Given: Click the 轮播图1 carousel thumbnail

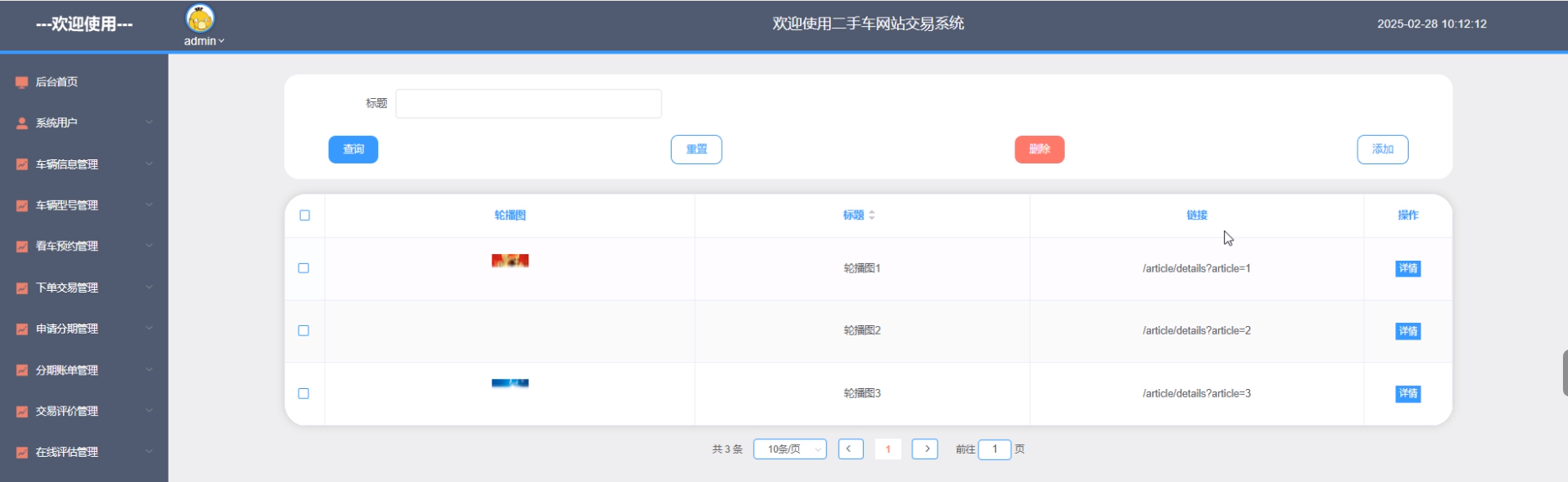Looking at the screenshot, I should pos(510,261).
